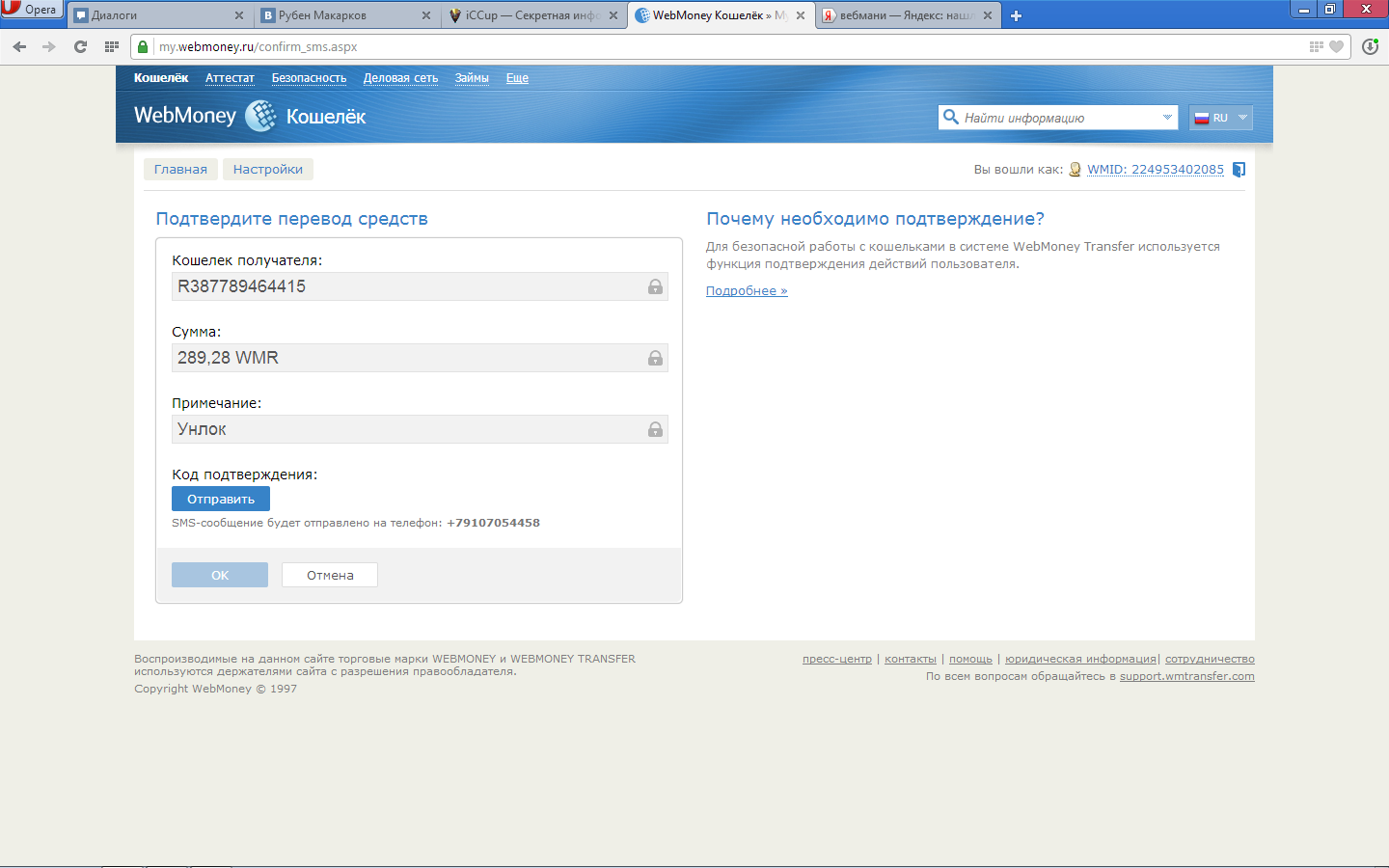
Task: Click the note field Унлок
Action: click(x=421, y=429)
